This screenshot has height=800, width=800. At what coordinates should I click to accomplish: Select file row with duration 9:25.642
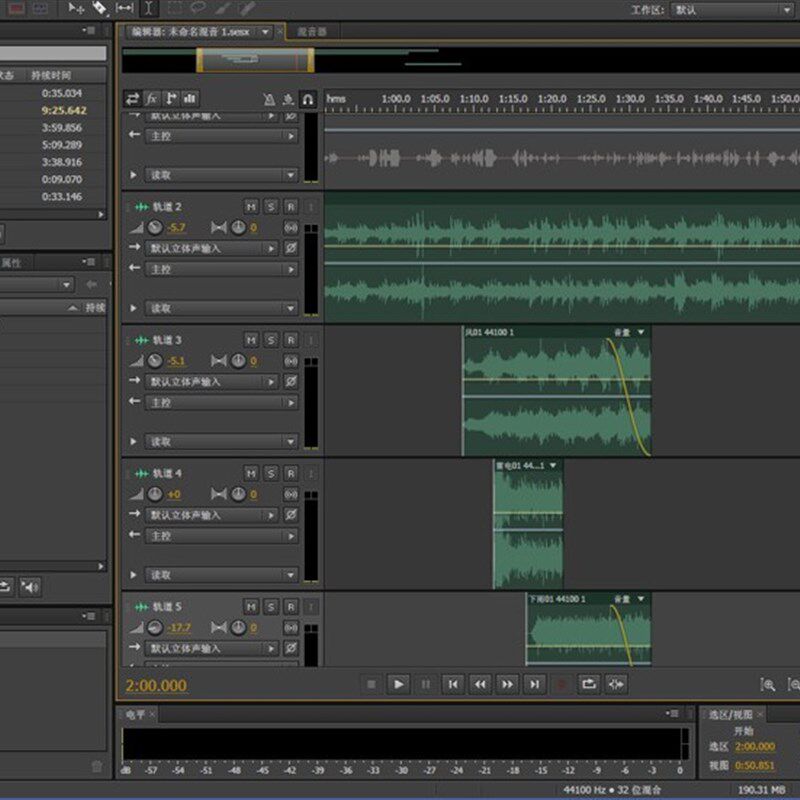(53, 110)
